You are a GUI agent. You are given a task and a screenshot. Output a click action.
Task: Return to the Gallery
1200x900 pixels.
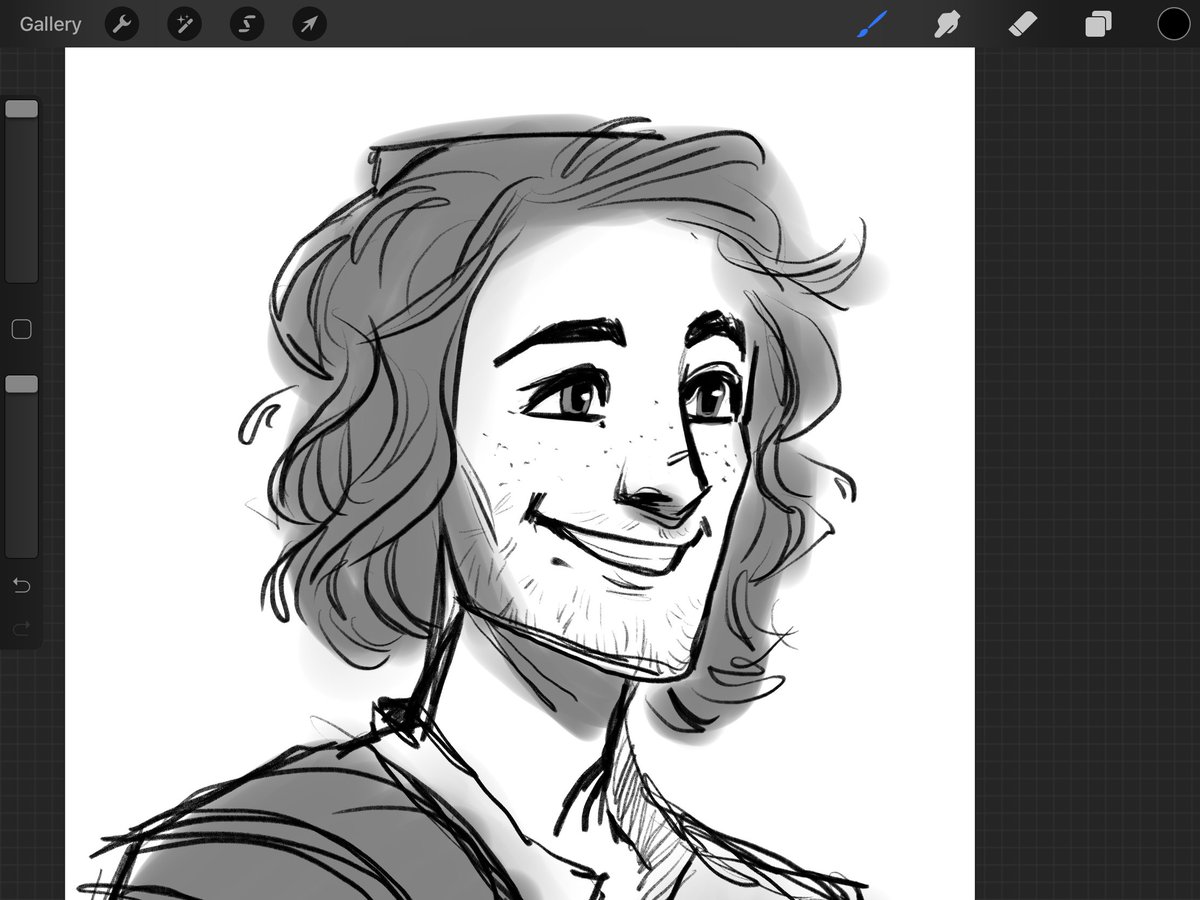[50, 24]
